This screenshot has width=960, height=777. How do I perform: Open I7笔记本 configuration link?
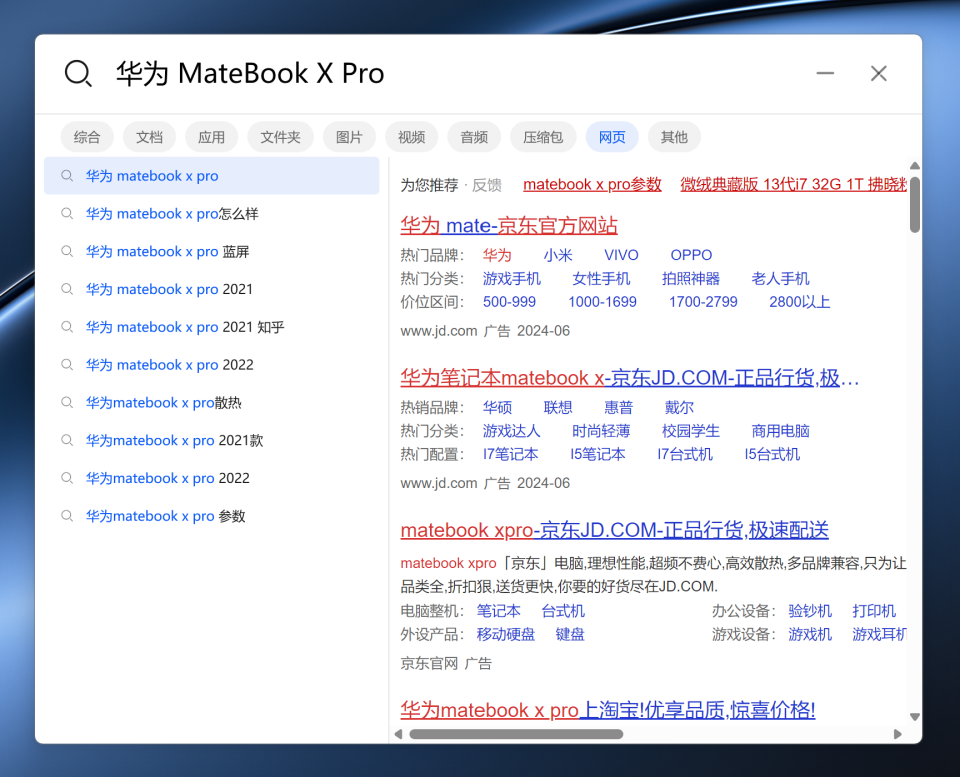pos(511,454)
